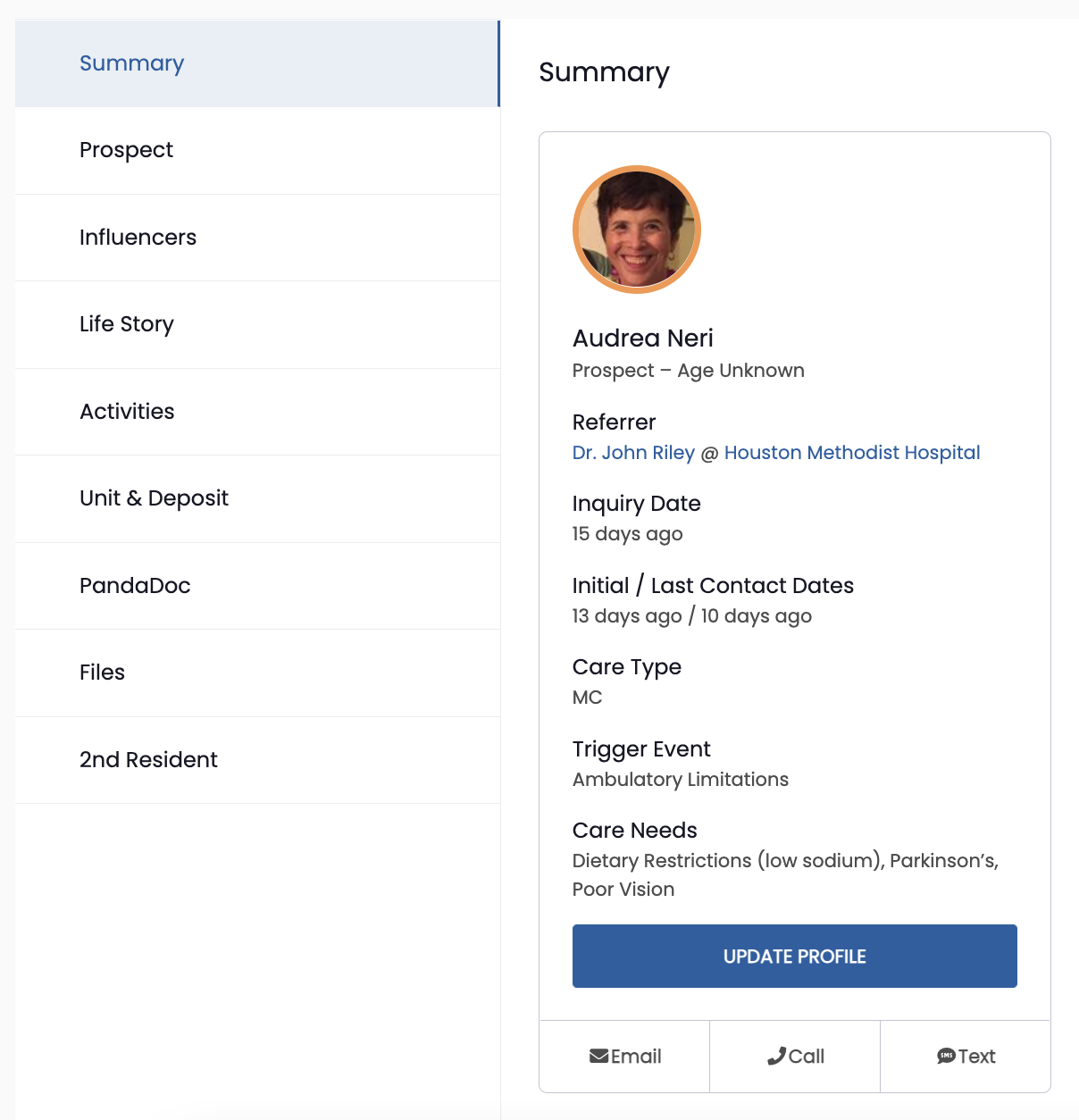Click the phone handset Call icon
1079x1120 pixels.
[776, 1057]
